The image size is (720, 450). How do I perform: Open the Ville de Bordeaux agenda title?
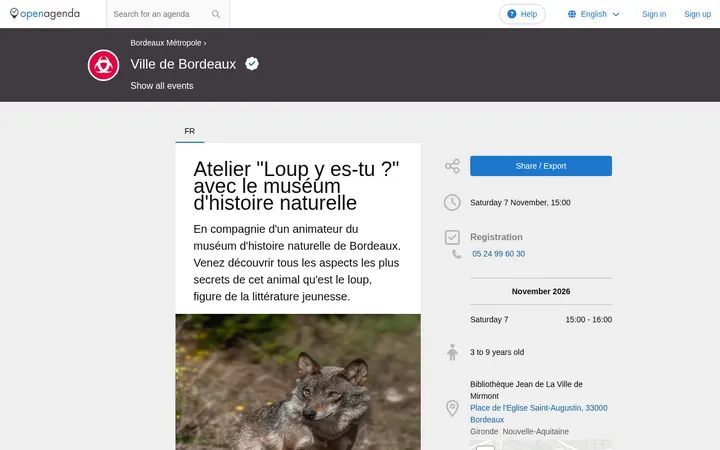pos(183,64)
